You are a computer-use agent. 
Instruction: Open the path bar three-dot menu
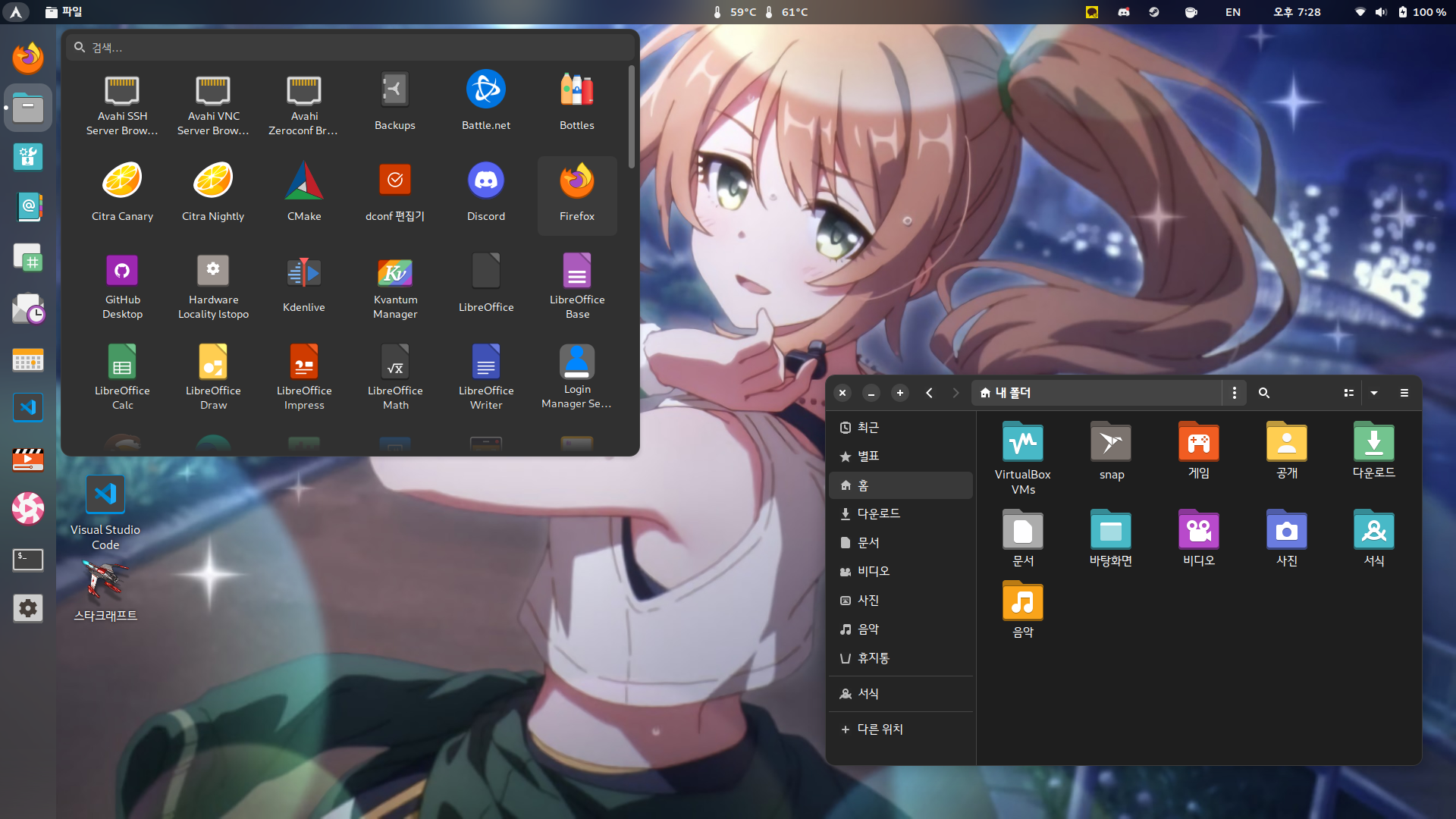(x=1235, y=393)
